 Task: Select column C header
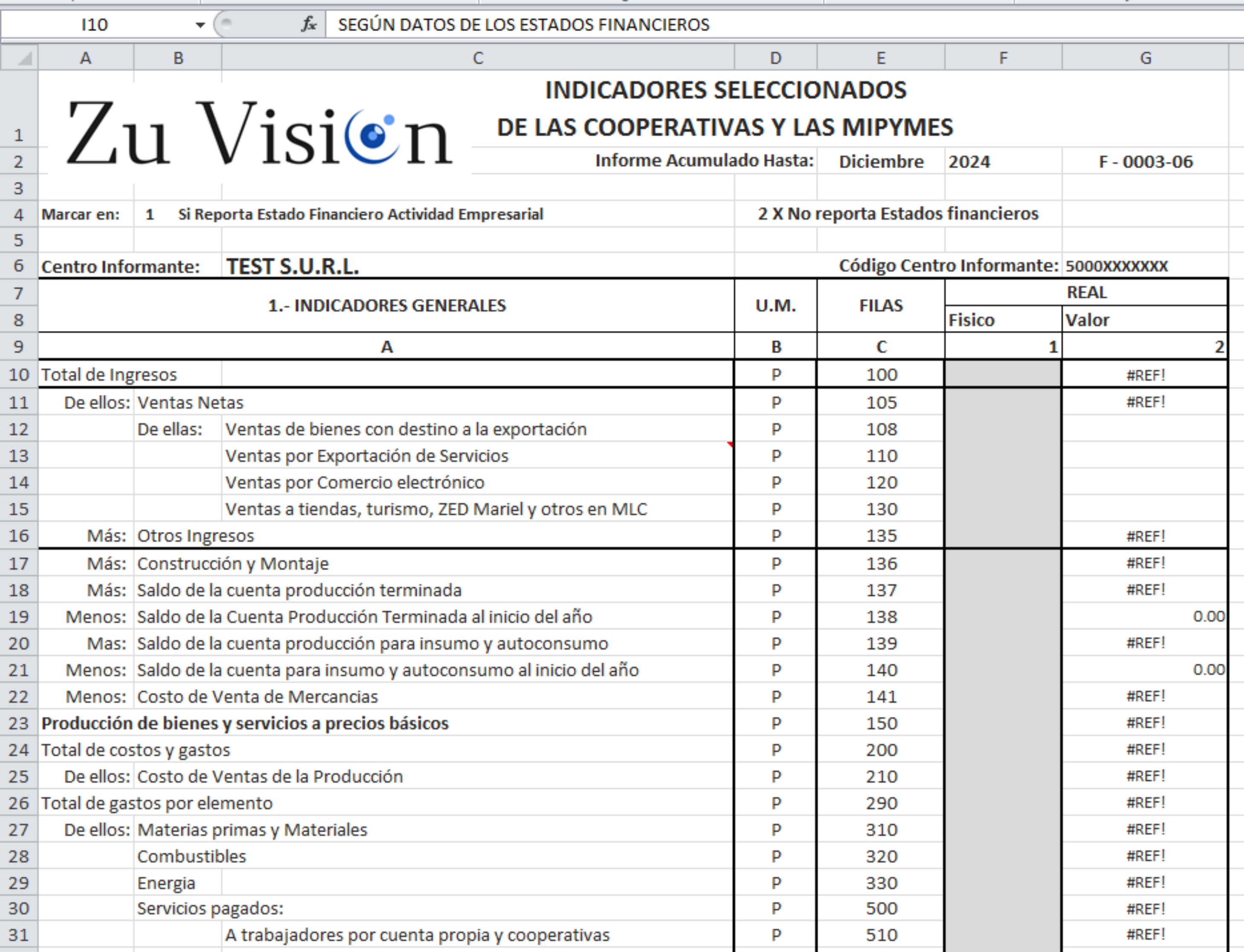477,58
